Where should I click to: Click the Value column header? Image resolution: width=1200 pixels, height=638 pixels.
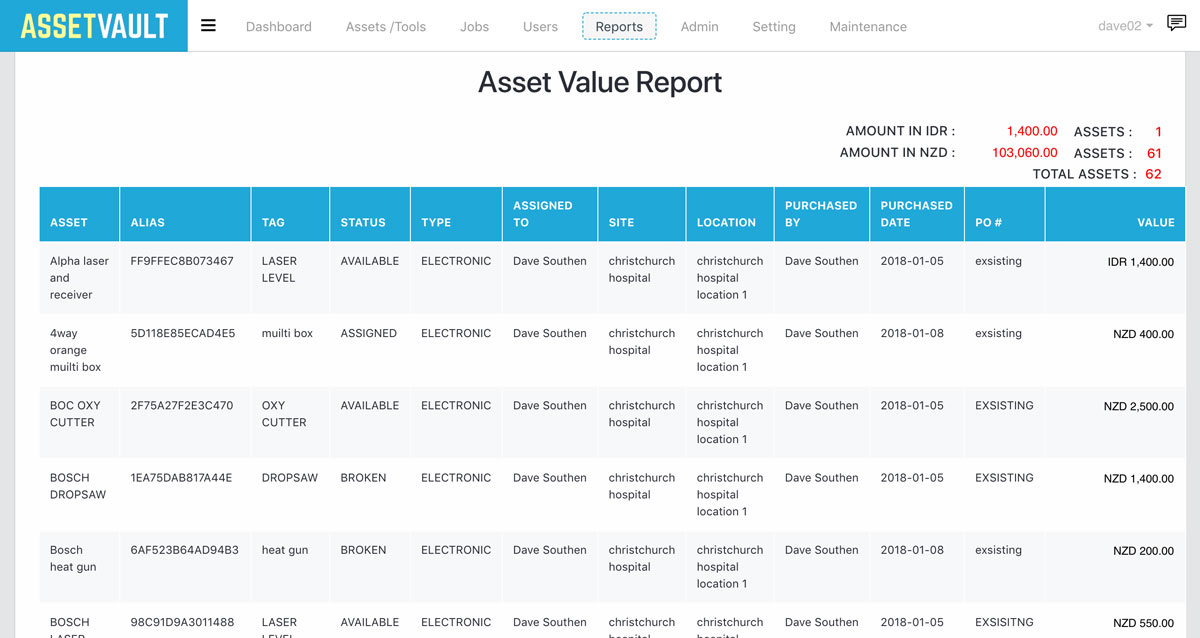1155,222
